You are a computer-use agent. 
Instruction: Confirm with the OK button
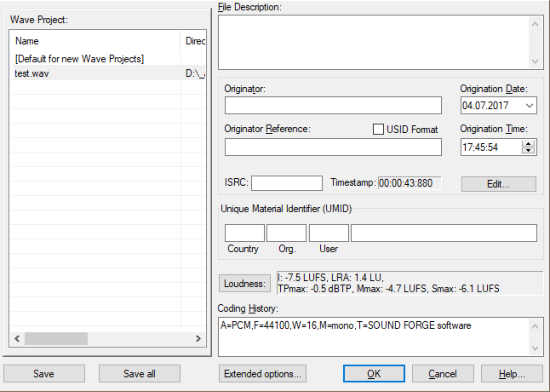pyautogui.click(x=374, y=374)
